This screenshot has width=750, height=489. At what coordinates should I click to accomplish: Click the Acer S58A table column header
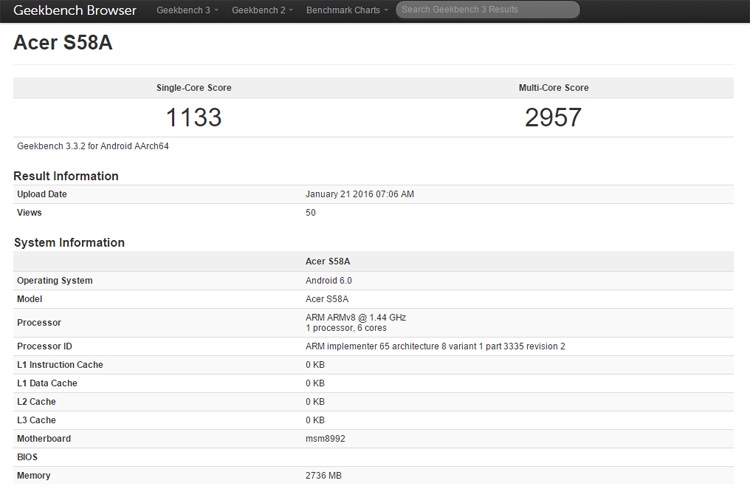(328, 261)
